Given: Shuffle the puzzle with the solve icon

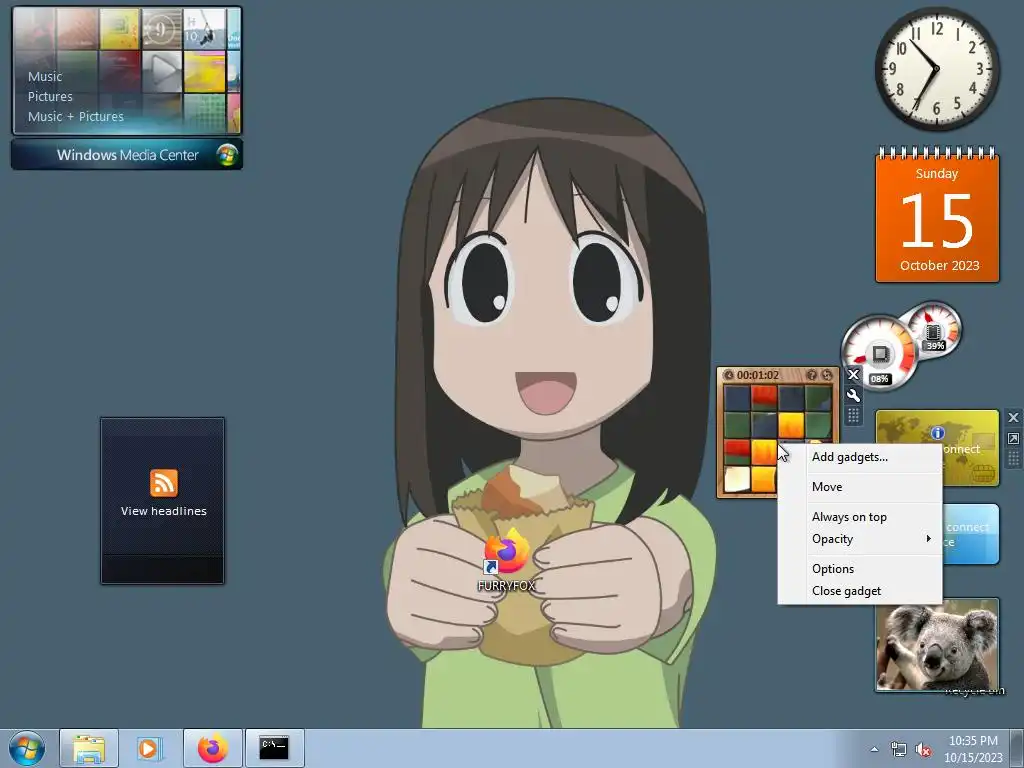Looking at the screenshot, I should pos(827,376).
